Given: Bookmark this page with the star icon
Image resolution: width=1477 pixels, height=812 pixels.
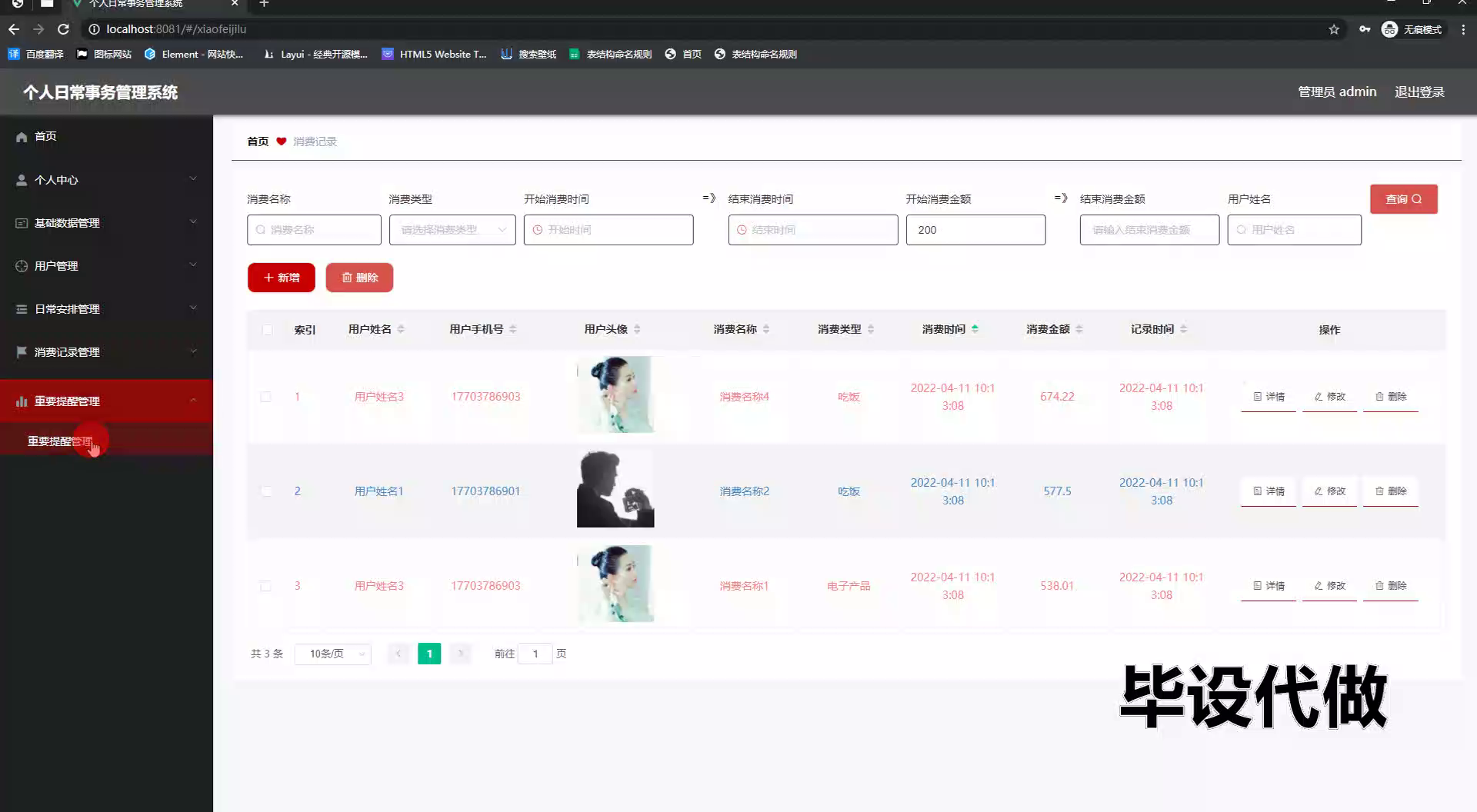Looking at the screenshot, I should tap(1334, 29).
